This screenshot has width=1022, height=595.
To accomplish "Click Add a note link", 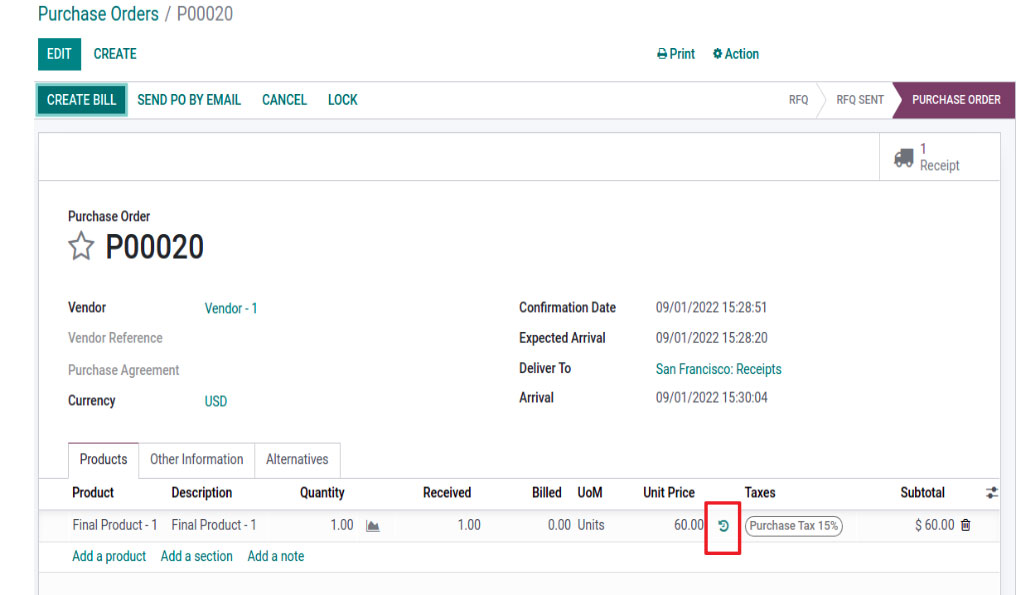I will [276, 556].
